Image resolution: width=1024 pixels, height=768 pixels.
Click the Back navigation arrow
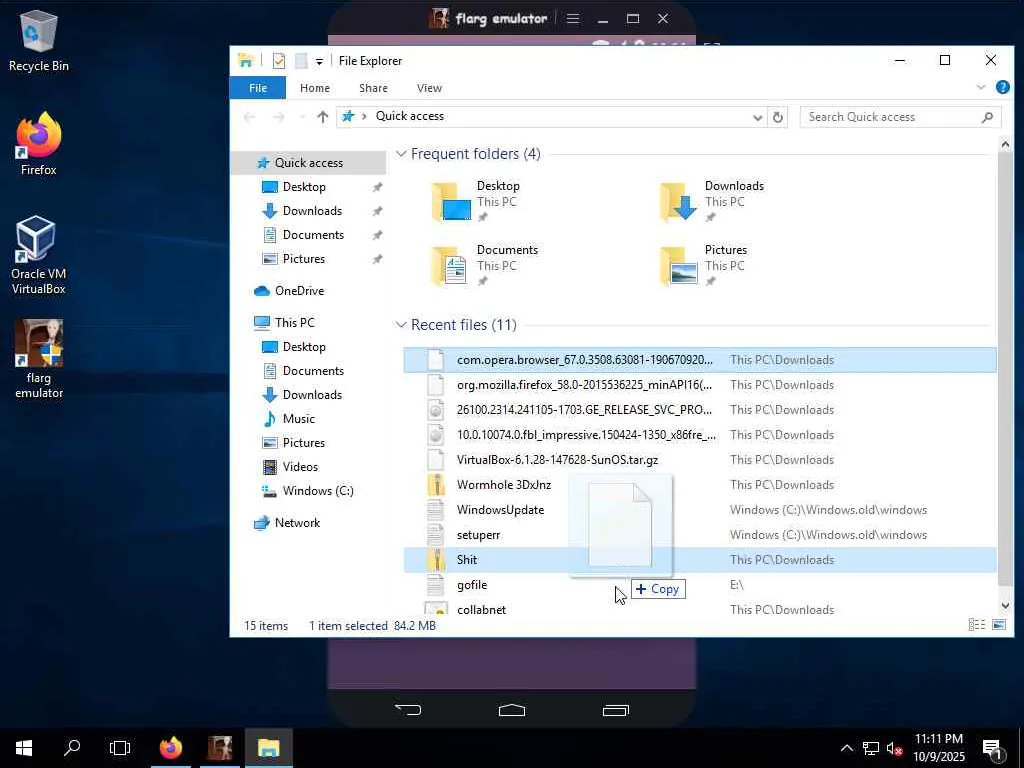(x=249, y=117)
